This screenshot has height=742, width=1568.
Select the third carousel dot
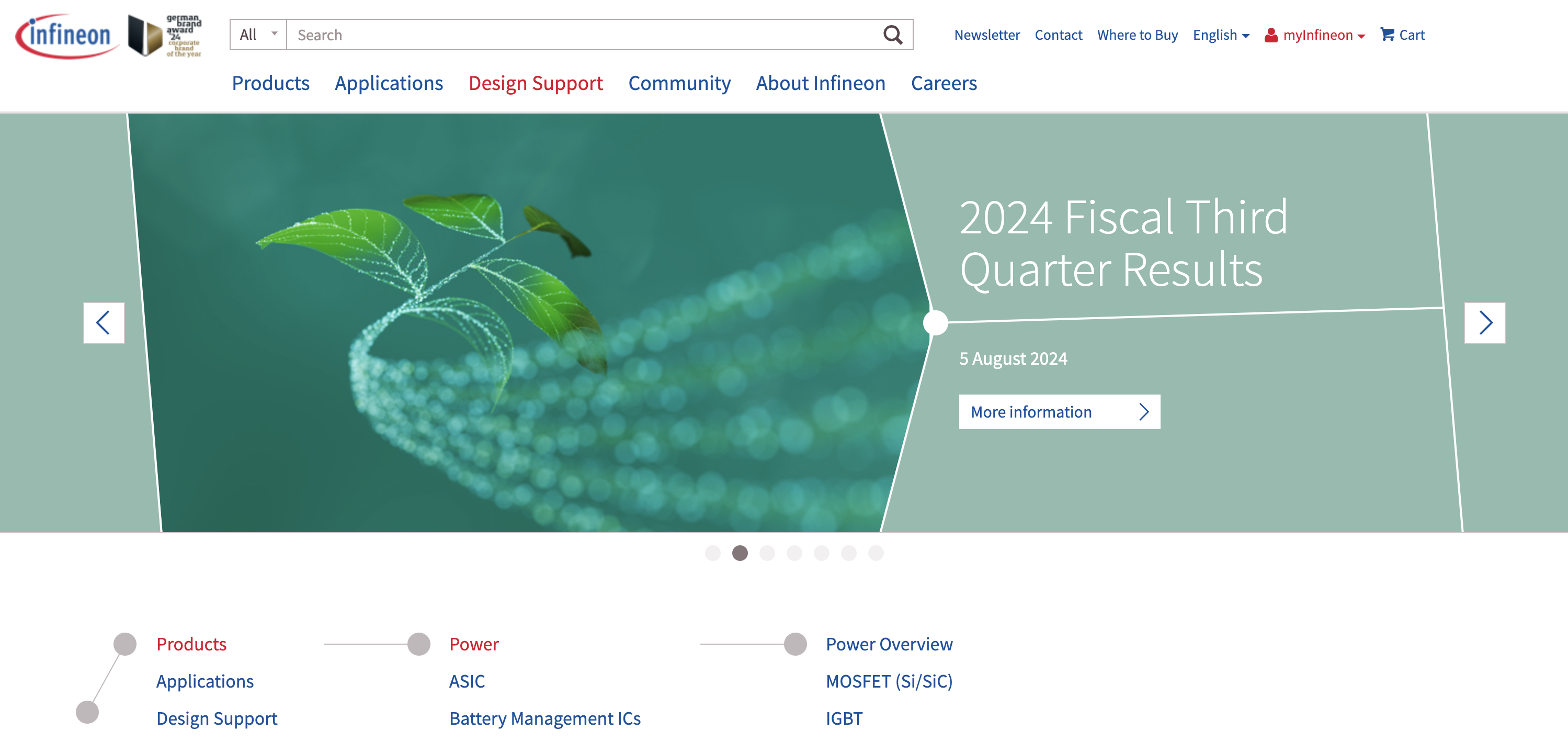767,553
